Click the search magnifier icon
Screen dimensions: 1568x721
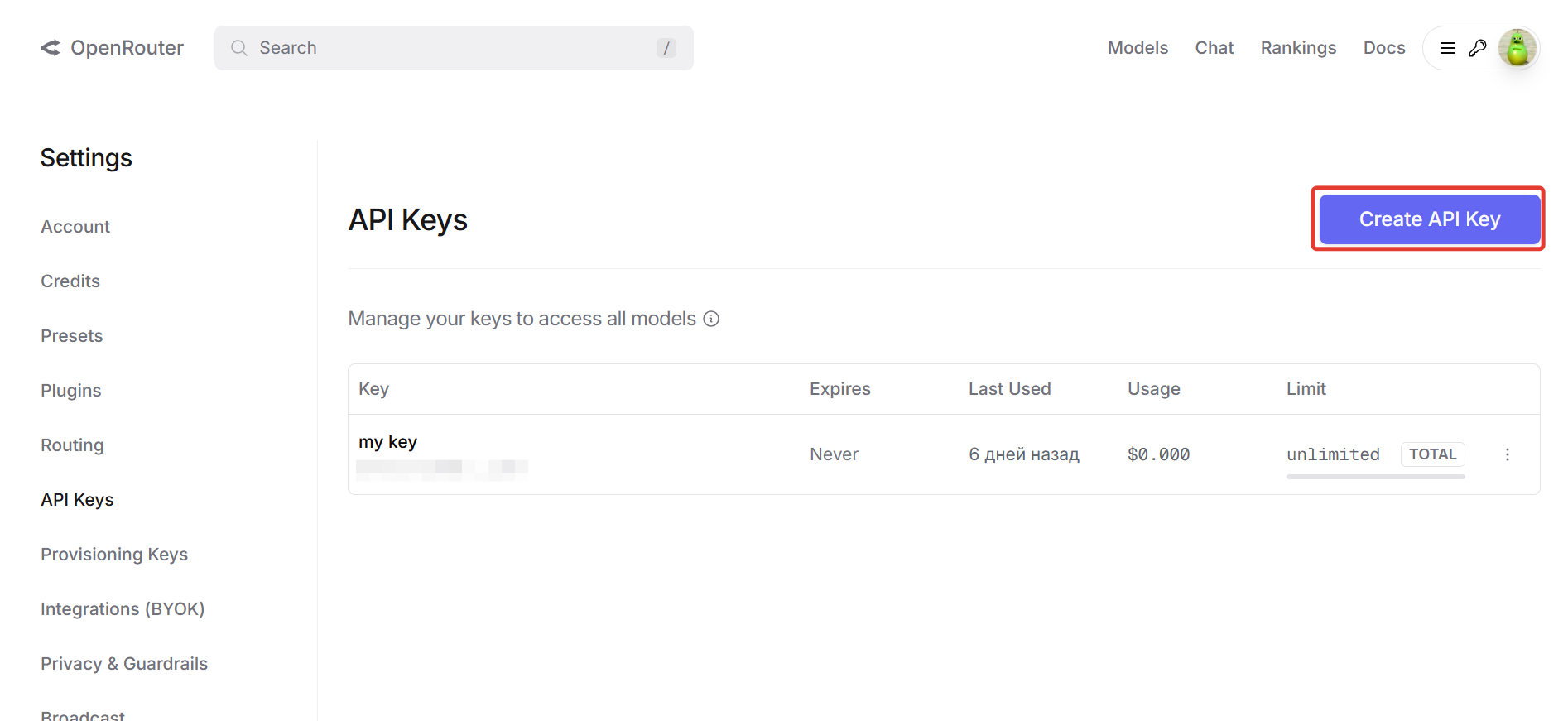(239, 48)
